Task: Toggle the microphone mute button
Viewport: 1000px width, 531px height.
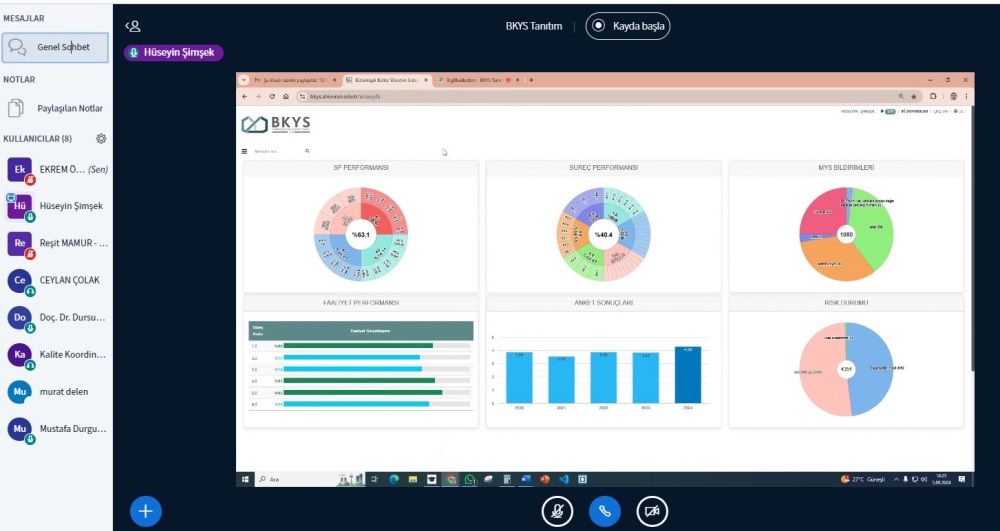Action: (x=557, y=511)
